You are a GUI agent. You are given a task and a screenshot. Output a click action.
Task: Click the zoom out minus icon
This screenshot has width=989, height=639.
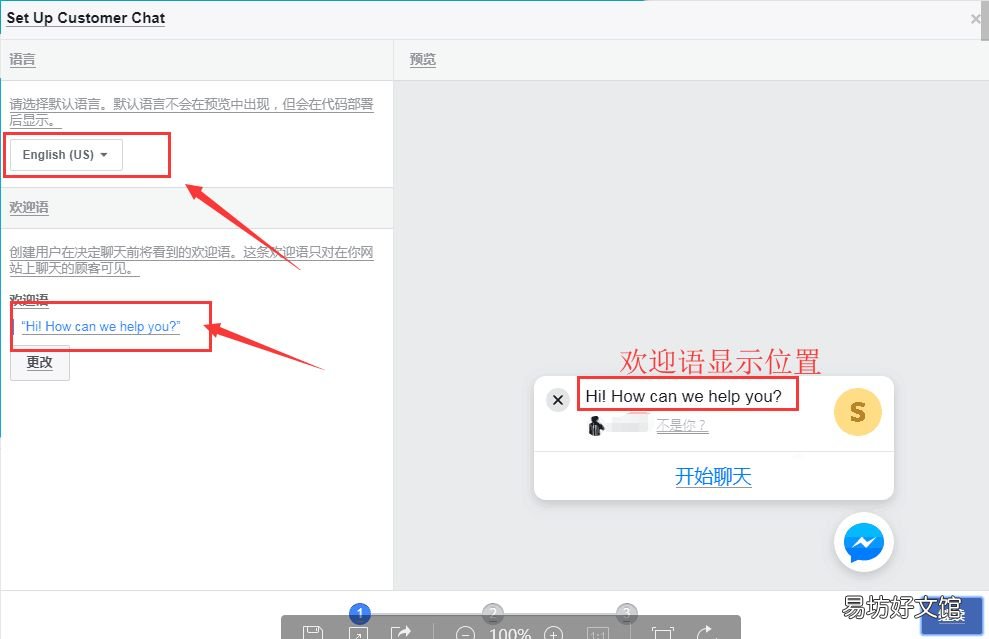coord(465,633)
